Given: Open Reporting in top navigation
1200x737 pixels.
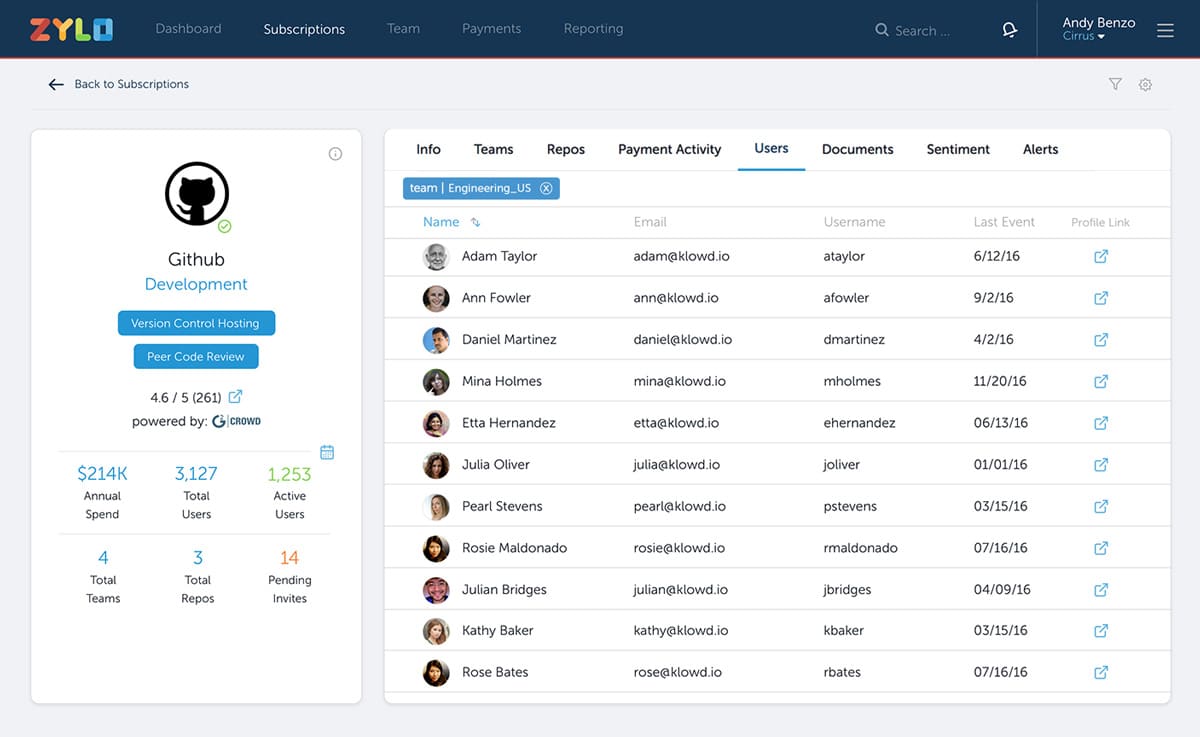Looking at the screenshot, I should click(x=593, y=29).
